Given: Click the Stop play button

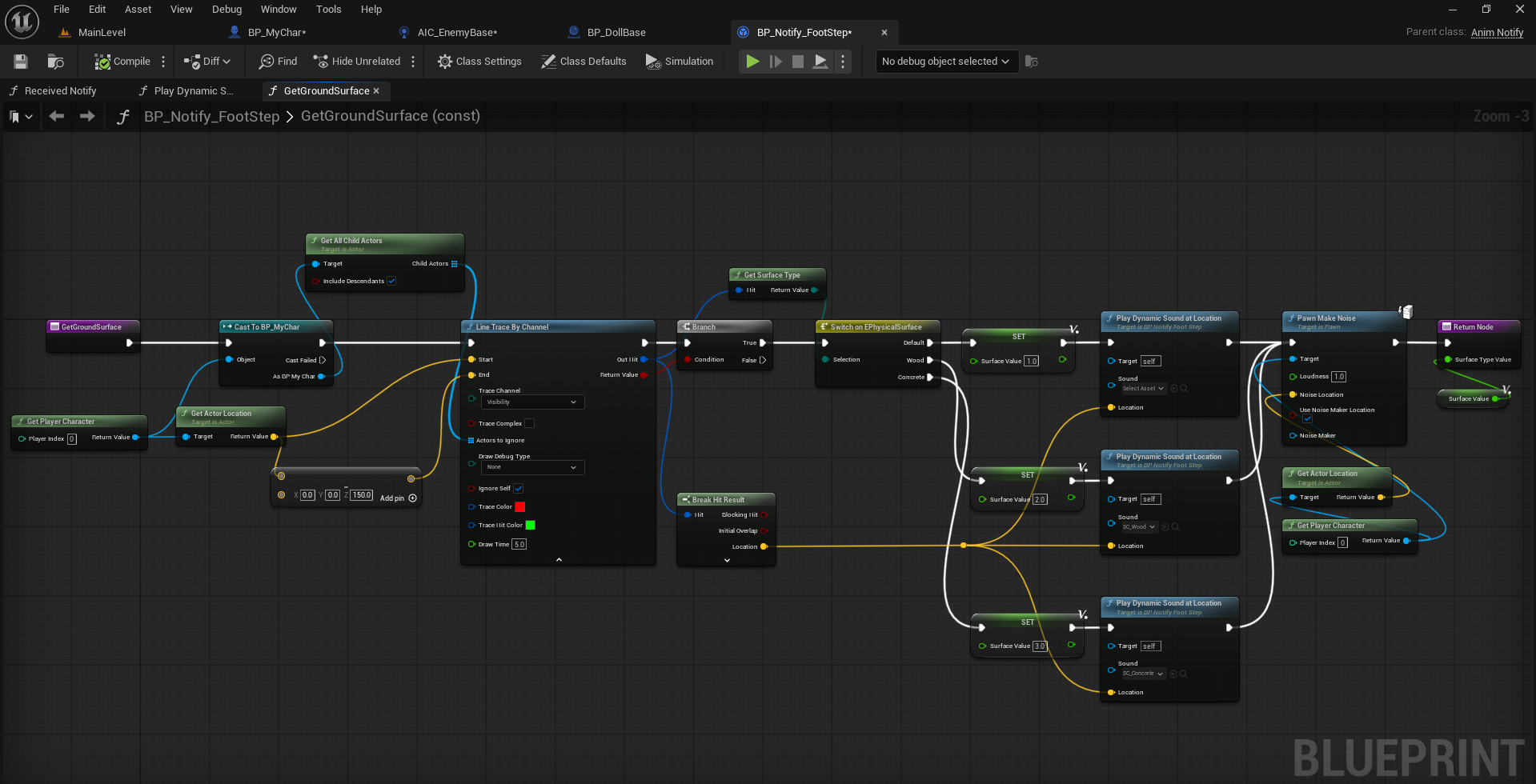Looking at the screenshot, I should [x=798, y=62].
